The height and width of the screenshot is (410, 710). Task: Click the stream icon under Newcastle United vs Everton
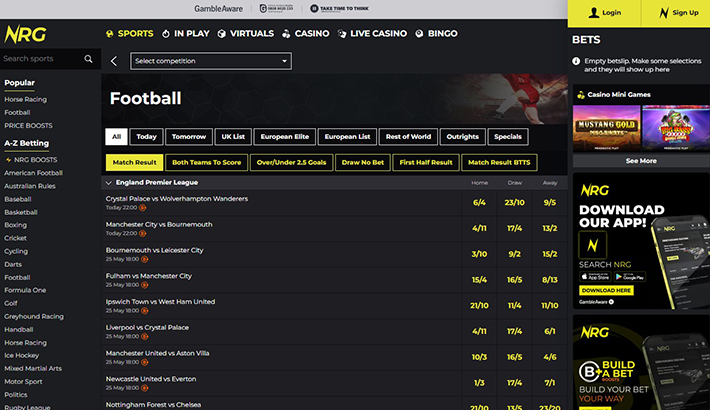(144, 388)
